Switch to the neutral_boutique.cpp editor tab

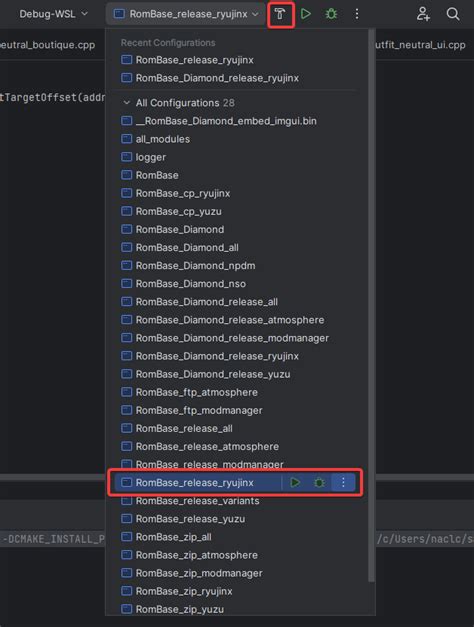pyautogui.click(x=48, y=45)
